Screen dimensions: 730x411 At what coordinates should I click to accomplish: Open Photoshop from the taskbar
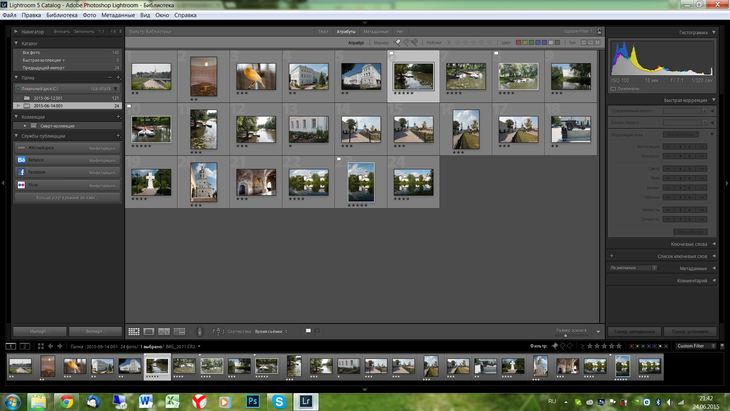pyautogui.click(x=253, y=401)
